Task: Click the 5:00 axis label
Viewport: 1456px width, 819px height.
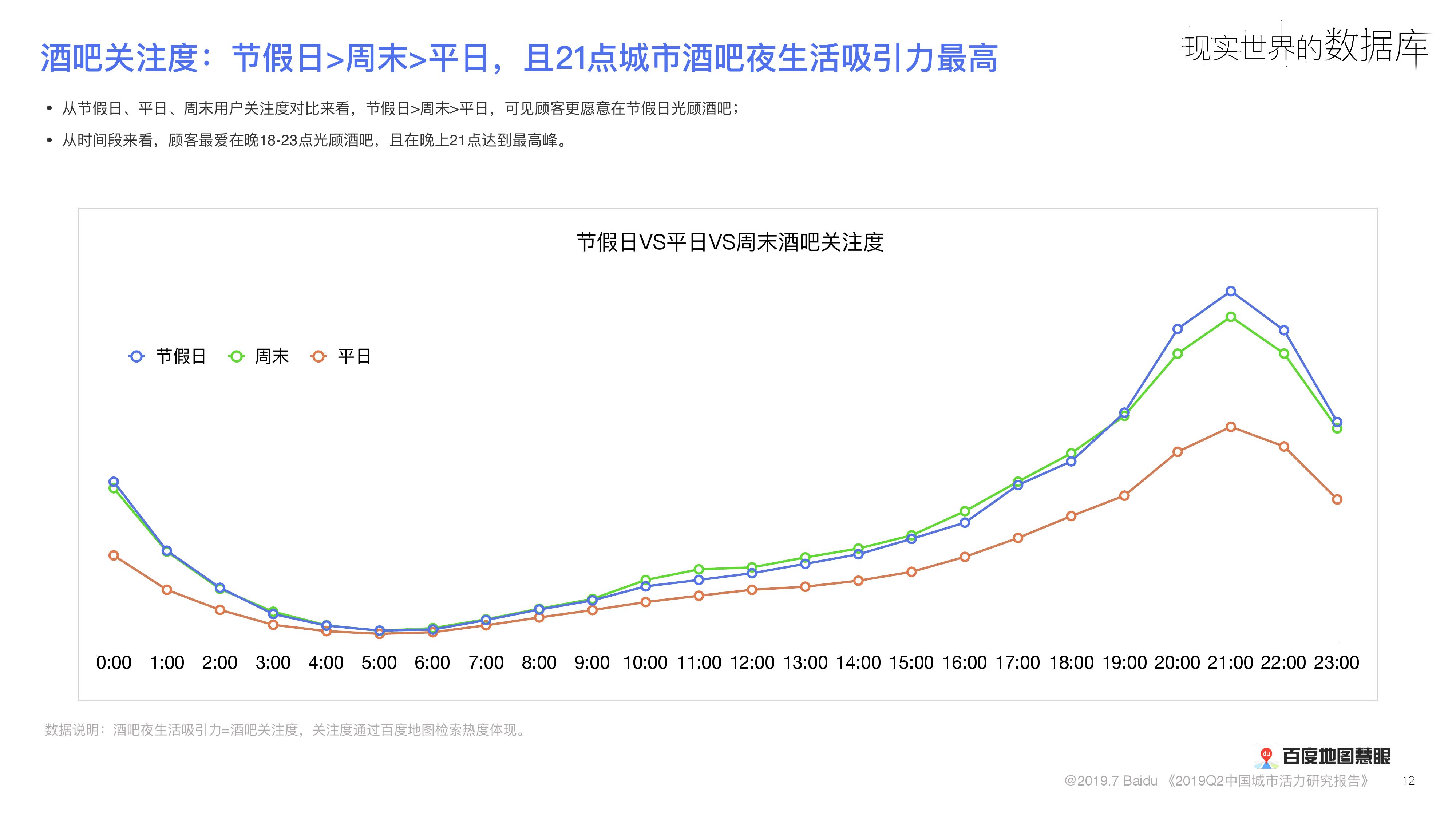Action: point(379,662)
